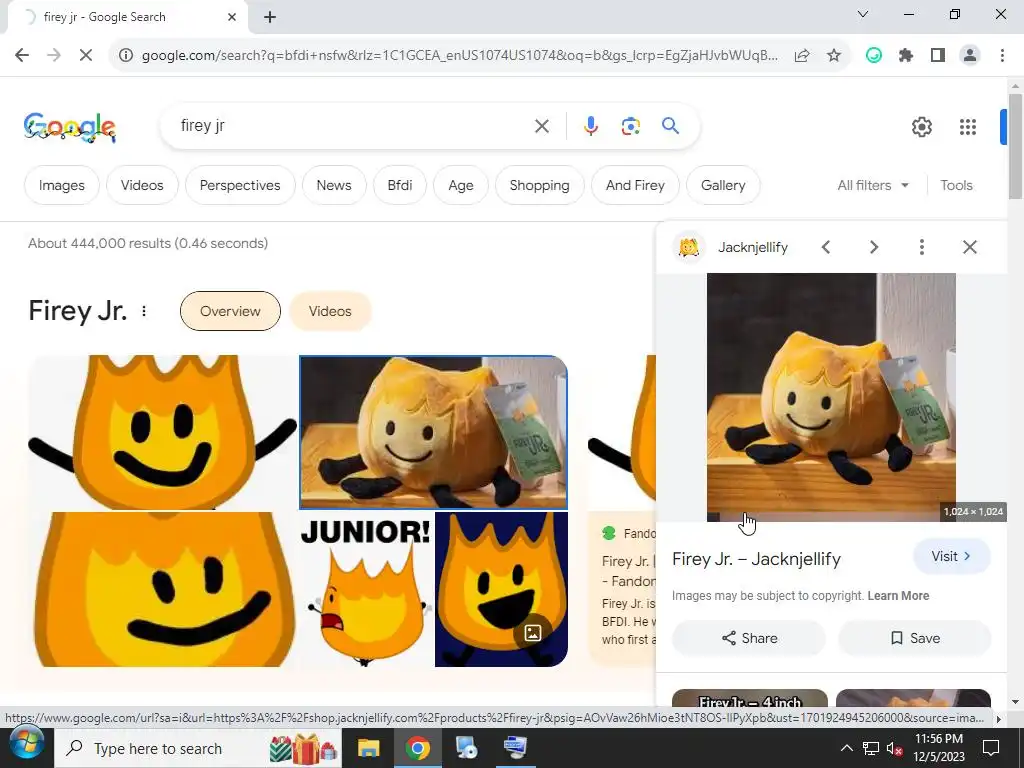
Task: Open Google quick settings gear
Action: pyautogui.click(x=921, y=127)
